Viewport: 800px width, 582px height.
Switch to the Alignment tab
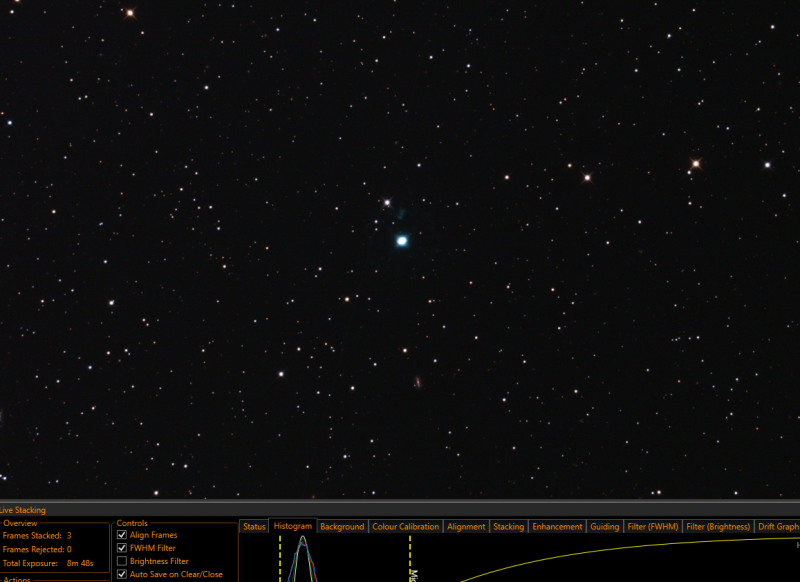click(466, 526)
